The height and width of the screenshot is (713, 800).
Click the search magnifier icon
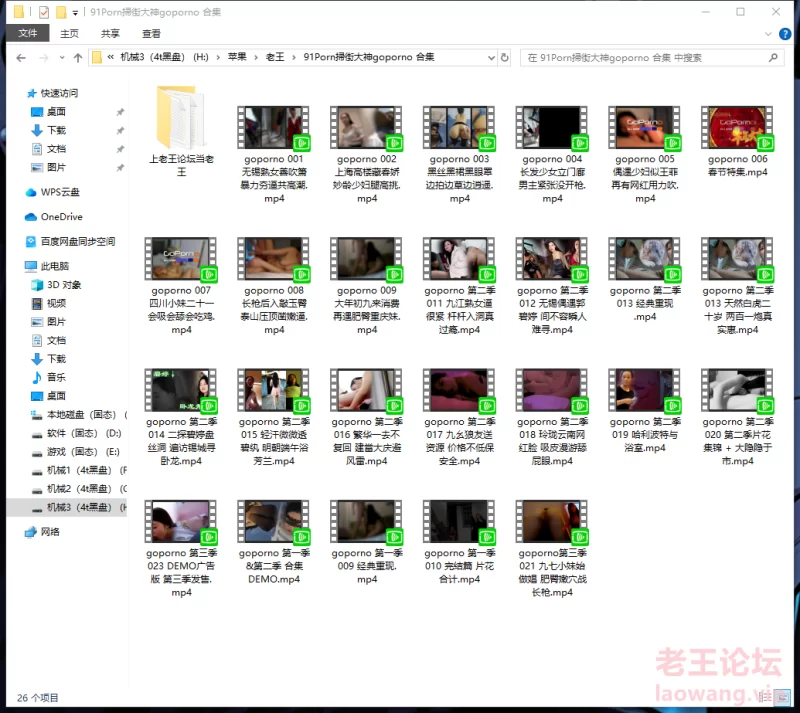point(773,57)
